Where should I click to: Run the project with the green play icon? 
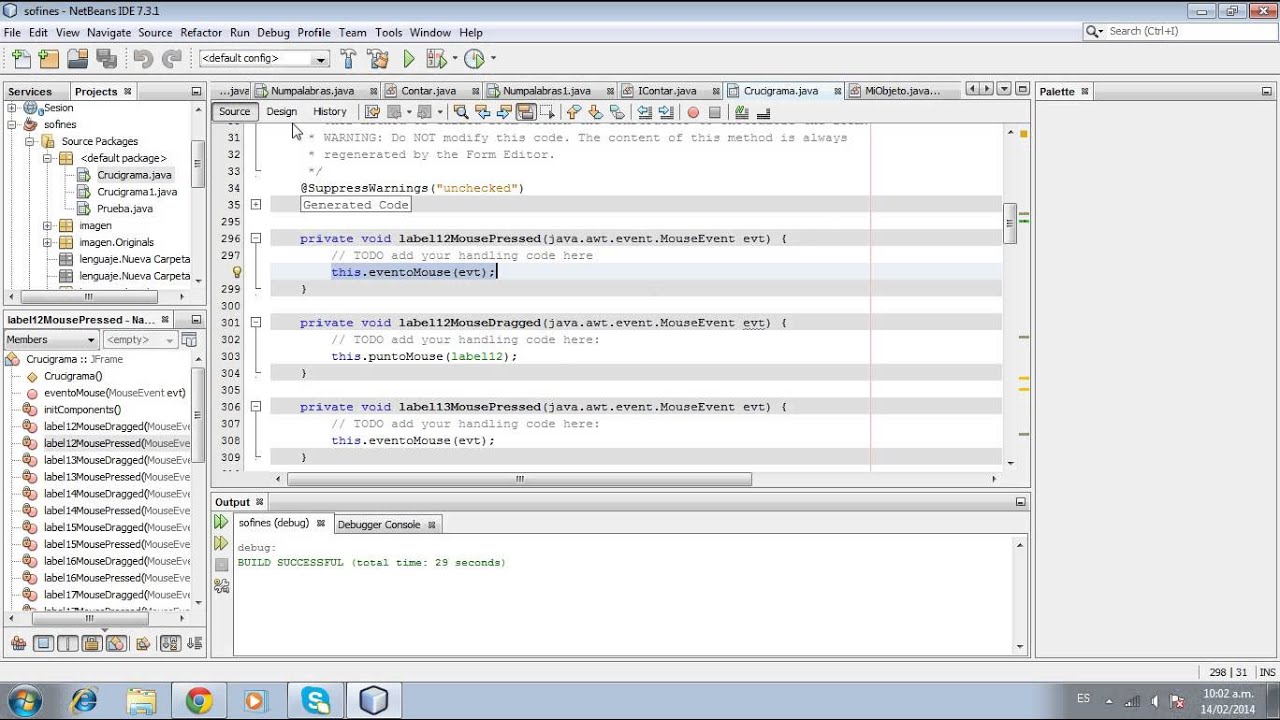(x=408, y=59)
